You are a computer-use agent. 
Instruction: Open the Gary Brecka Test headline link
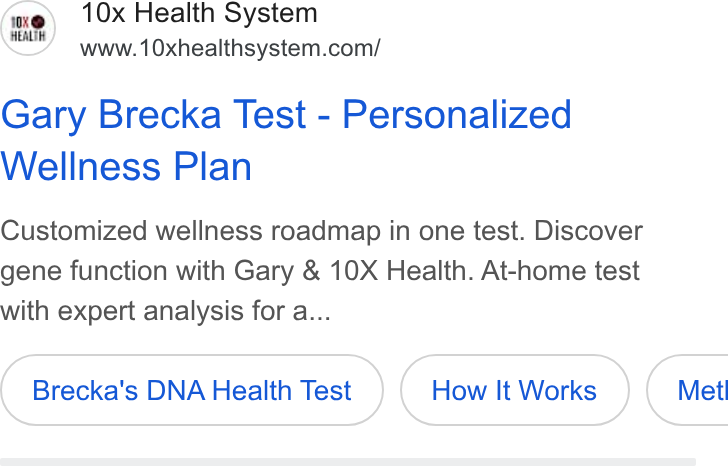(x=286, y=140)
